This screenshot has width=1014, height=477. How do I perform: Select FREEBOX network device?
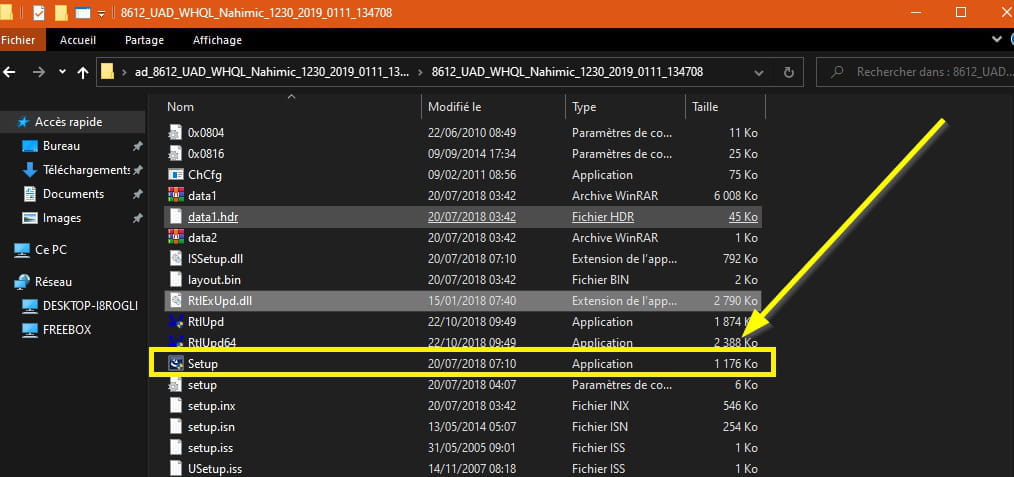coord(67,329)
